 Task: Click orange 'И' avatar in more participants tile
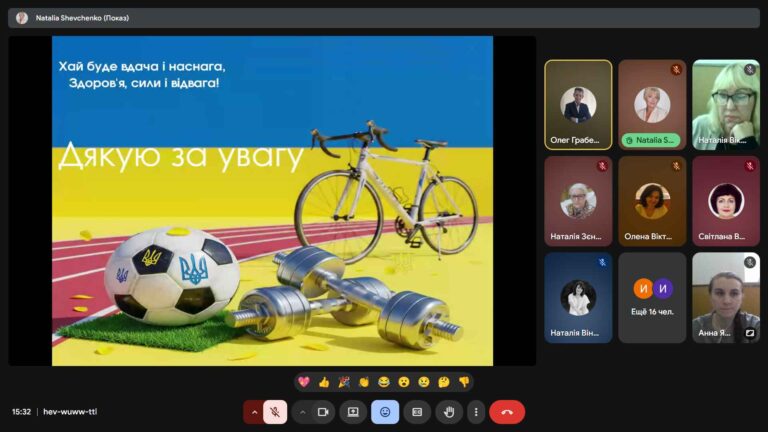coord(643,289)
